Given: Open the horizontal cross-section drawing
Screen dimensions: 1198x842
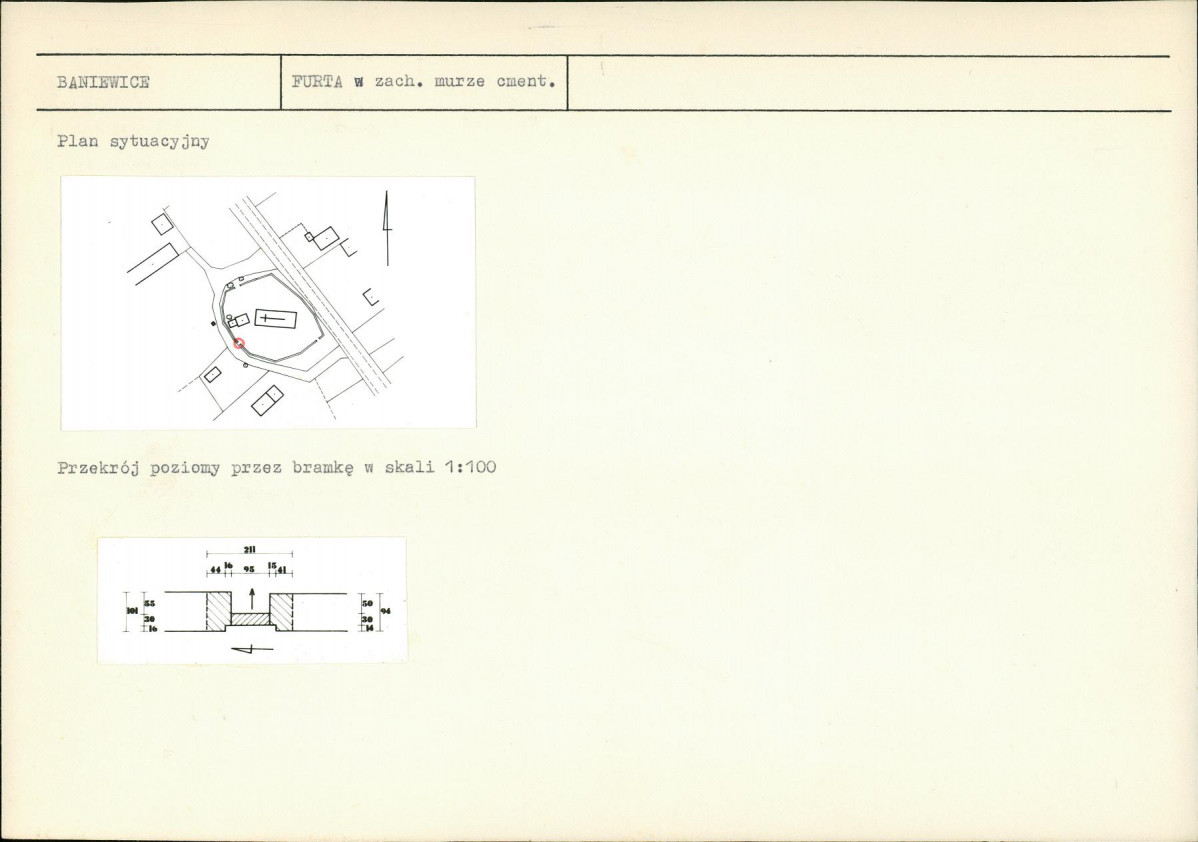Looking at the screenshot, I should click(252, 601).
